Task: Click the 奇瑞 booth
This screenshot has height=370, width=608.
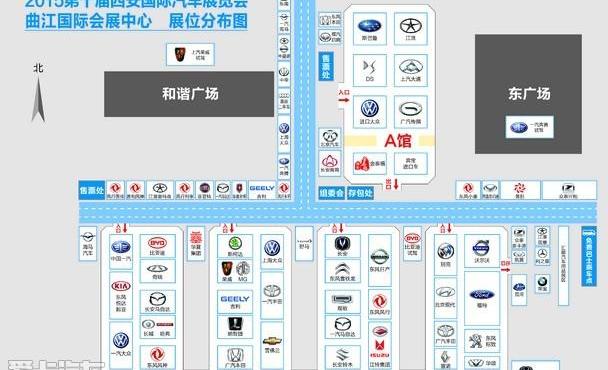Action: click(x=157, y=271)
